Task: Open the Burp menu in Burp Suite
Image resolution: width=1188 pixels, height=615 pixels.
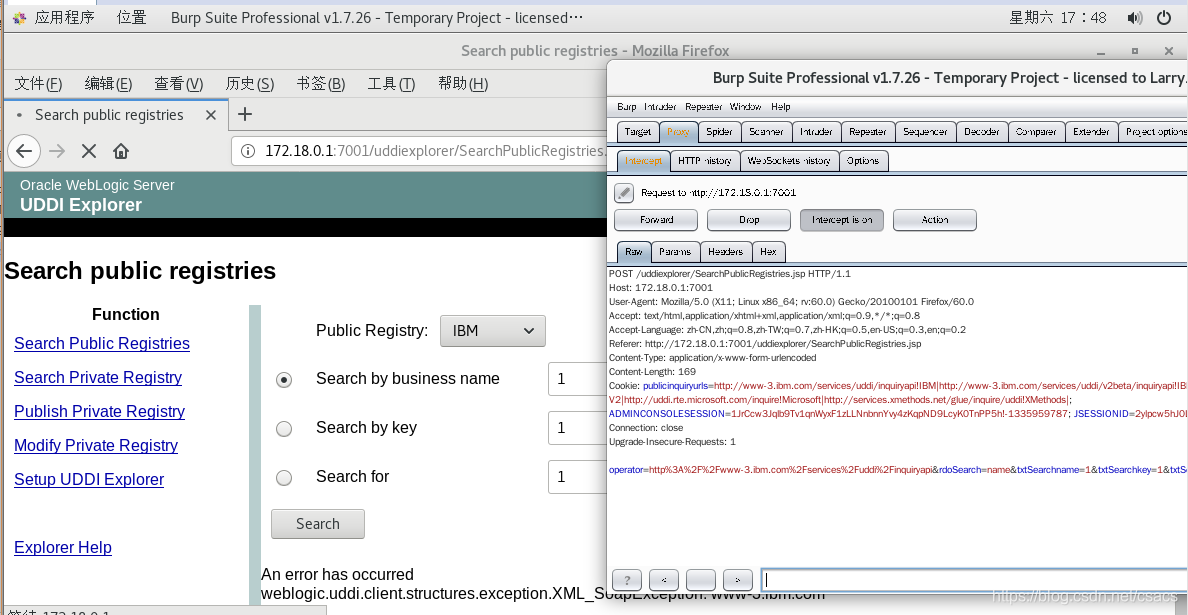Action: (627, 107)
